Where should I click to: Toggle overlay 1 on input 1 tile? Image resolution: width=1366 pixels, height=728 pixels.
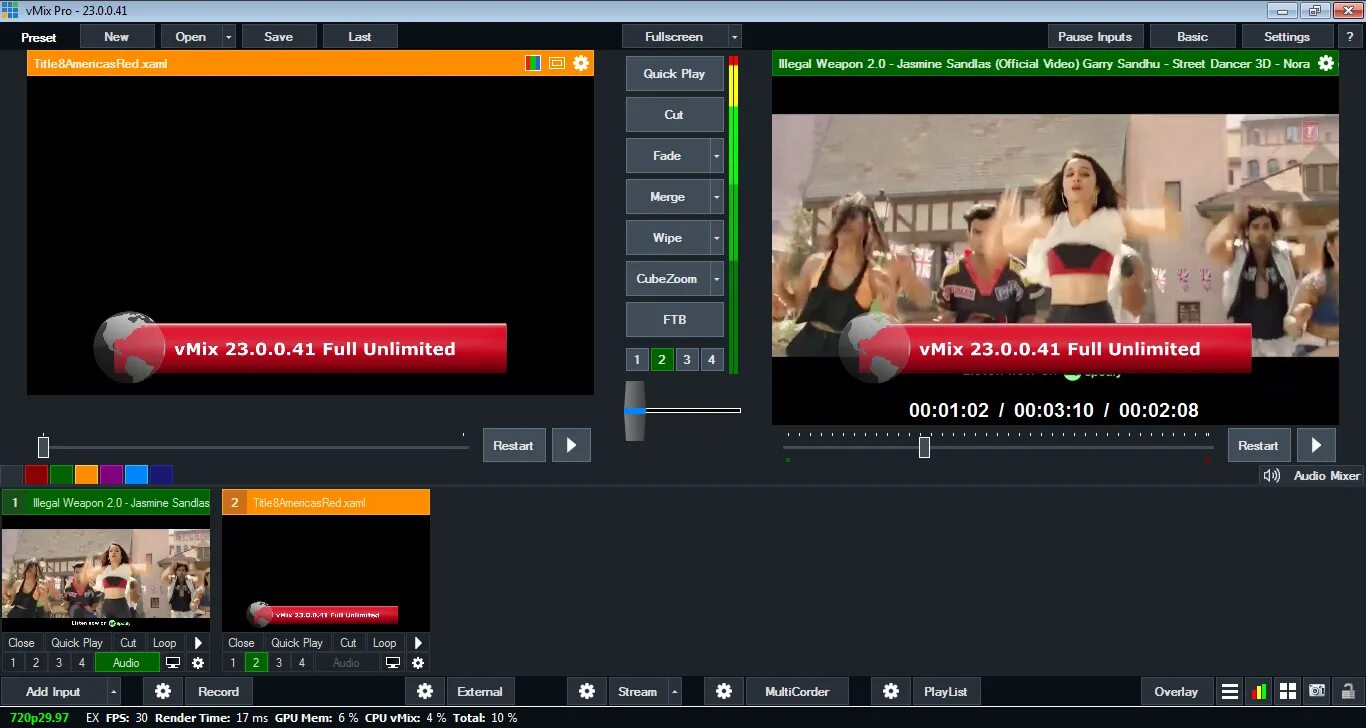(x=13, y=662)
